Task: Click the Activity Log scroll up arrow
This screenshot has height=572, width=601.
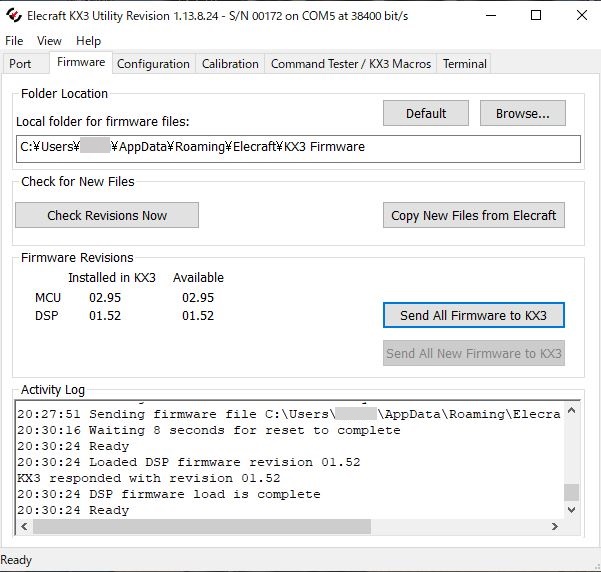Action: coord(571,411)
